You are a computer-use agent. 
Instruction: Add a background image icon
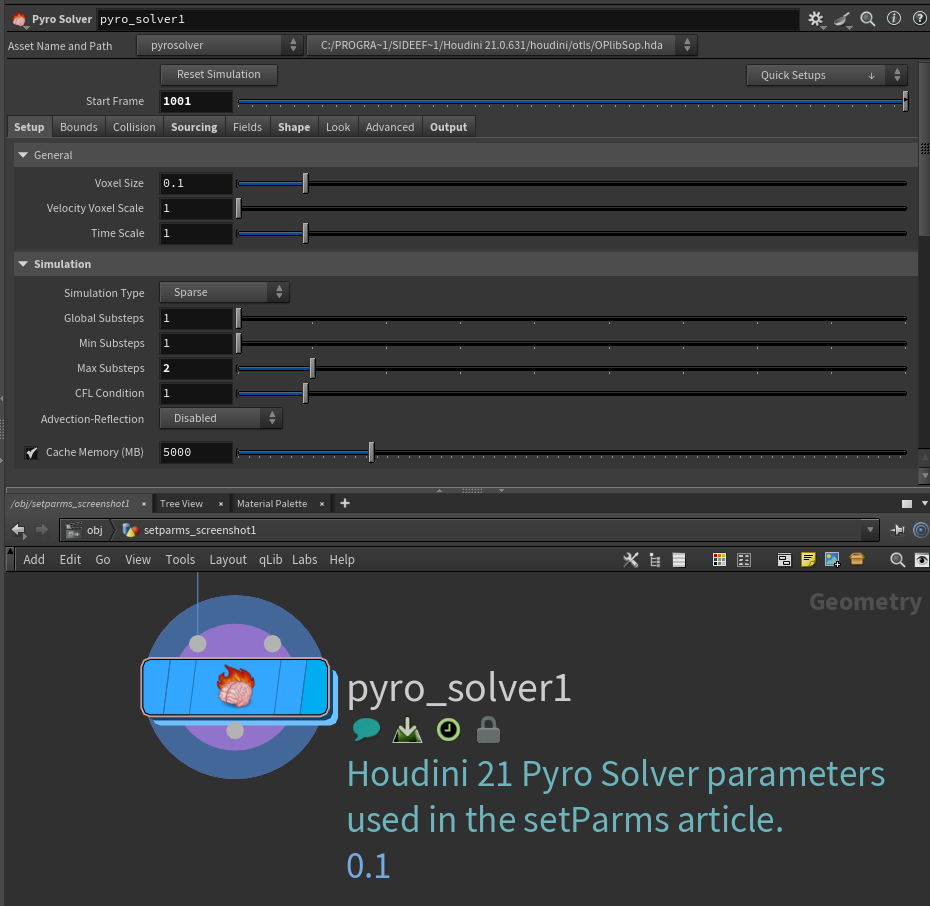click(x=832, y=560)
